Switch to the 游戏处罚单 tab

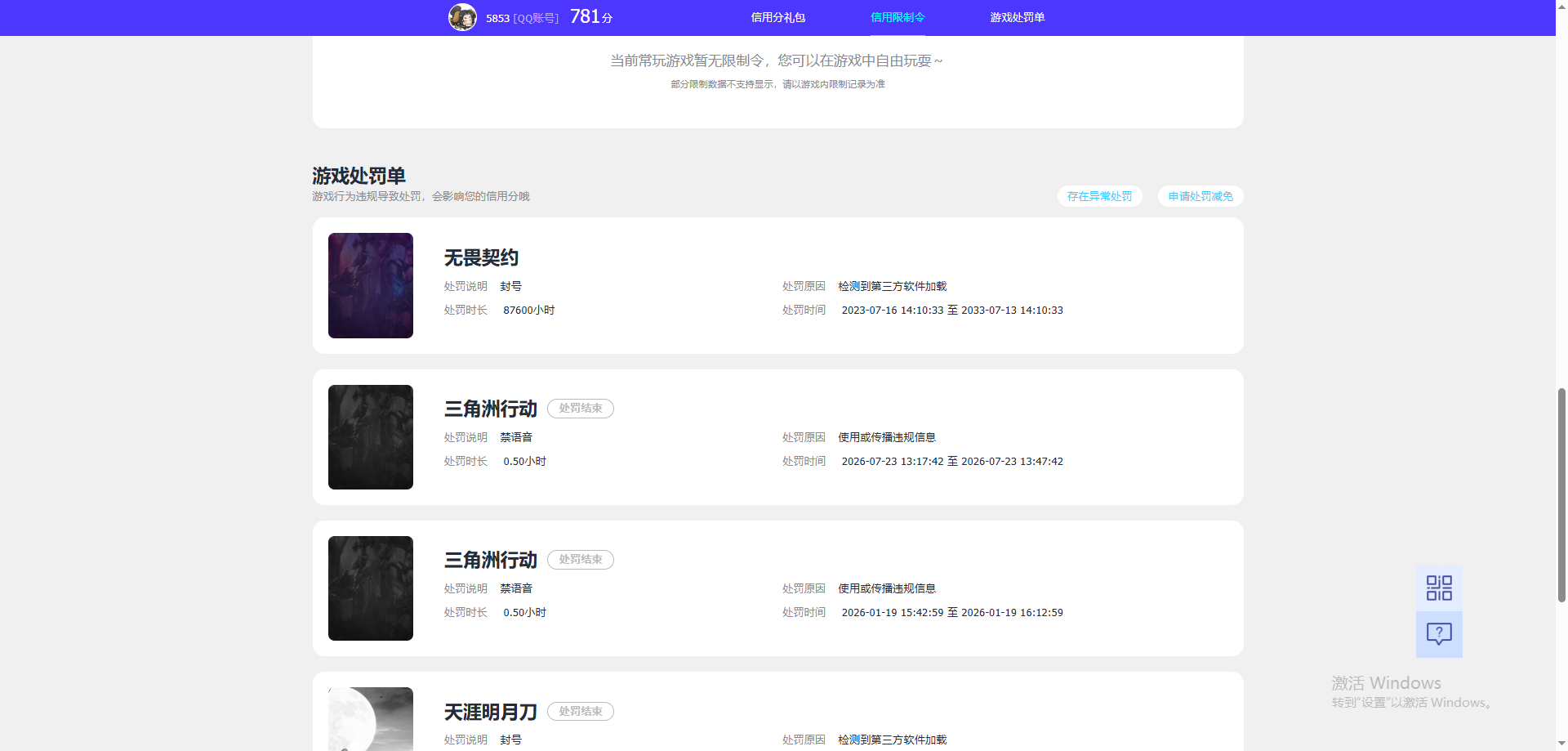click(x=1018, y=17)
